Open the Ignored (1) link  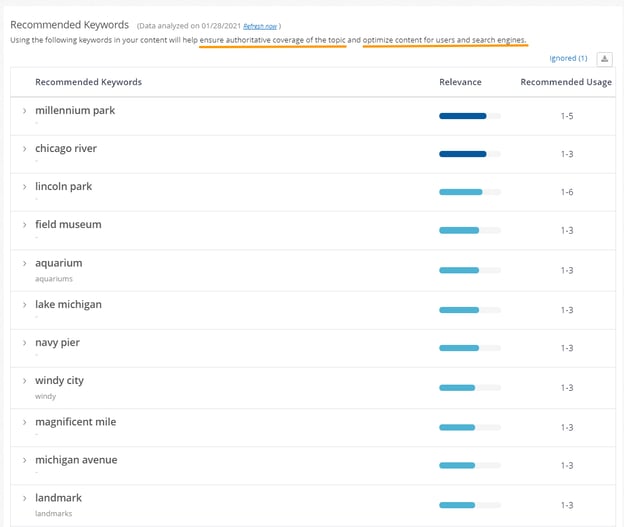568,58
